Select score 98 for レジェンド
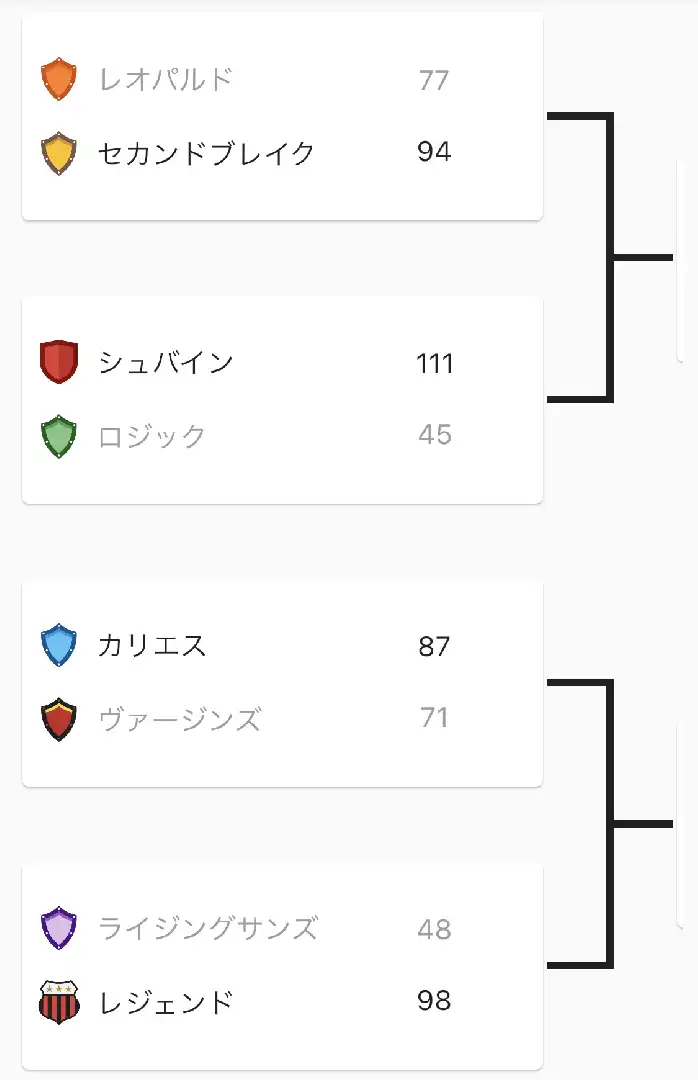Viewport: 698px width, 1080px height. click(434, 1000)
